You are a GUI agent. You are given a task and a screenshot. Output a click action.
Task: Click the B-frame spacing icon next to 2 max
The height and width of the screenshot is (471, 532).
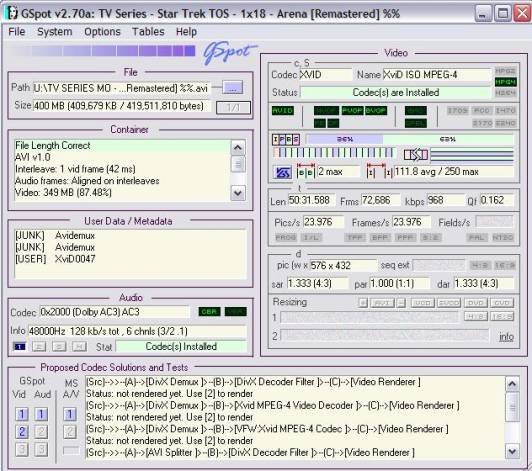[x=306, y=171]
